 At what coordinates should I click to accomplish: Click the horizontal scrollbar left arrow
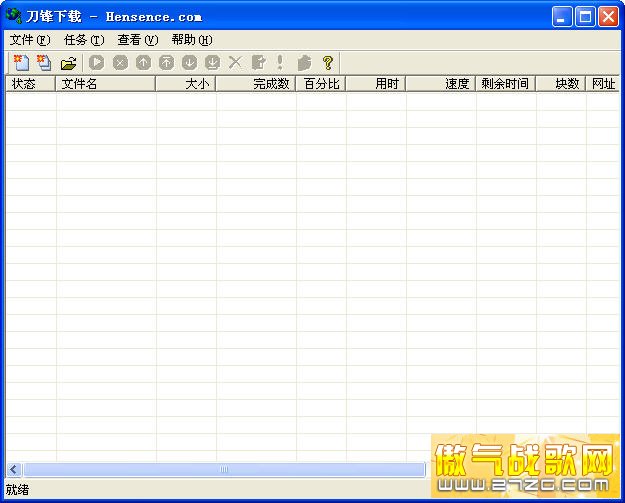14,470
